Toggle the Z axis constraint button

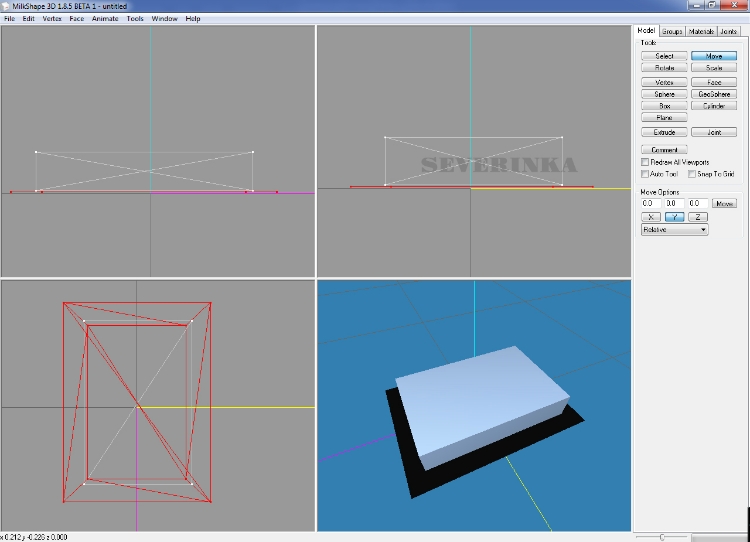(x=698, y=217)
